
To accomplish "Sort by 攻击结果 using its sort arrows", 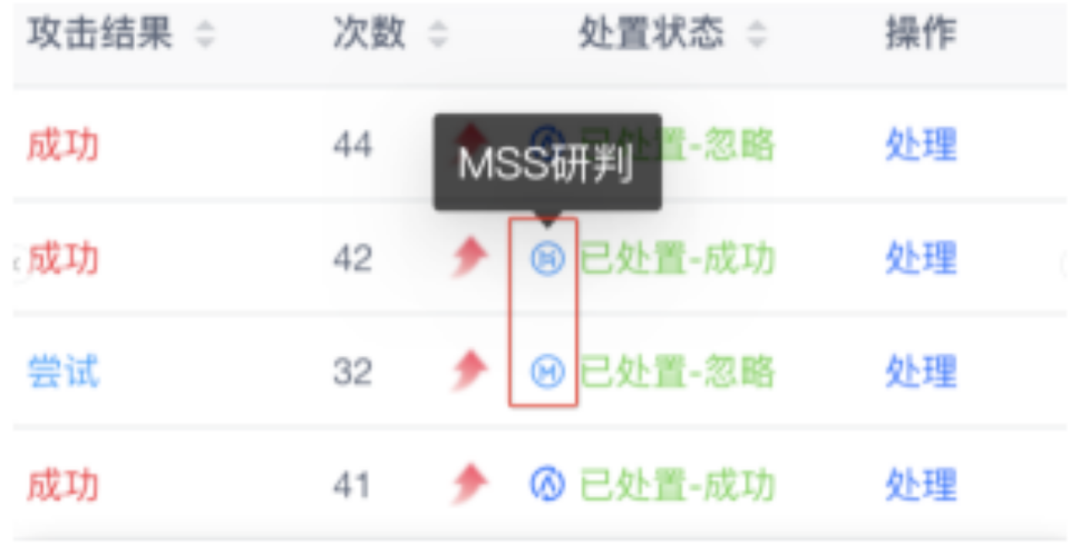I will coord(205,34).
